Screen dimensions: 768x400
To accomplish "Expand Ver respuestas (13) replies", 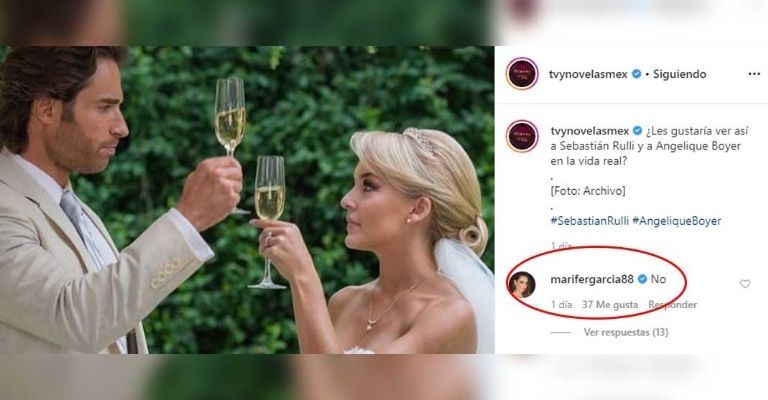I will pyautogui.click(x=625, y=332).
